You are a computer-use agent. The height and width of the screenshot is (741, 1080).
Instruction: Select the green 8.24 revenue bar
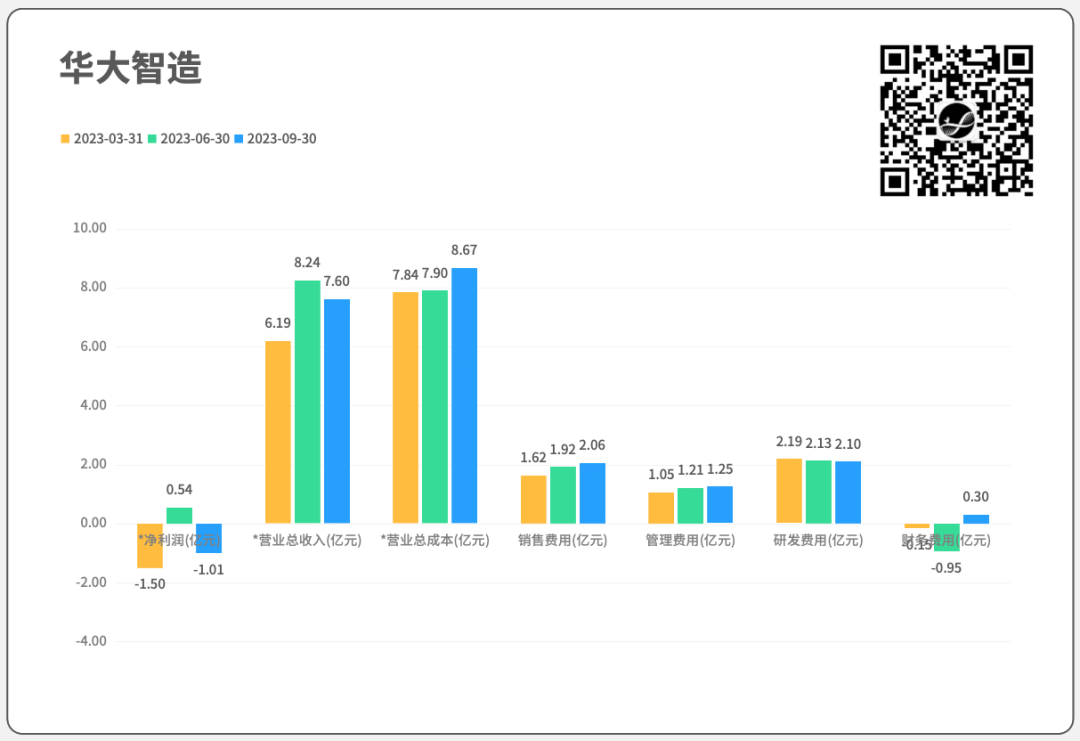pyautogui.click(x=307, y=400)
